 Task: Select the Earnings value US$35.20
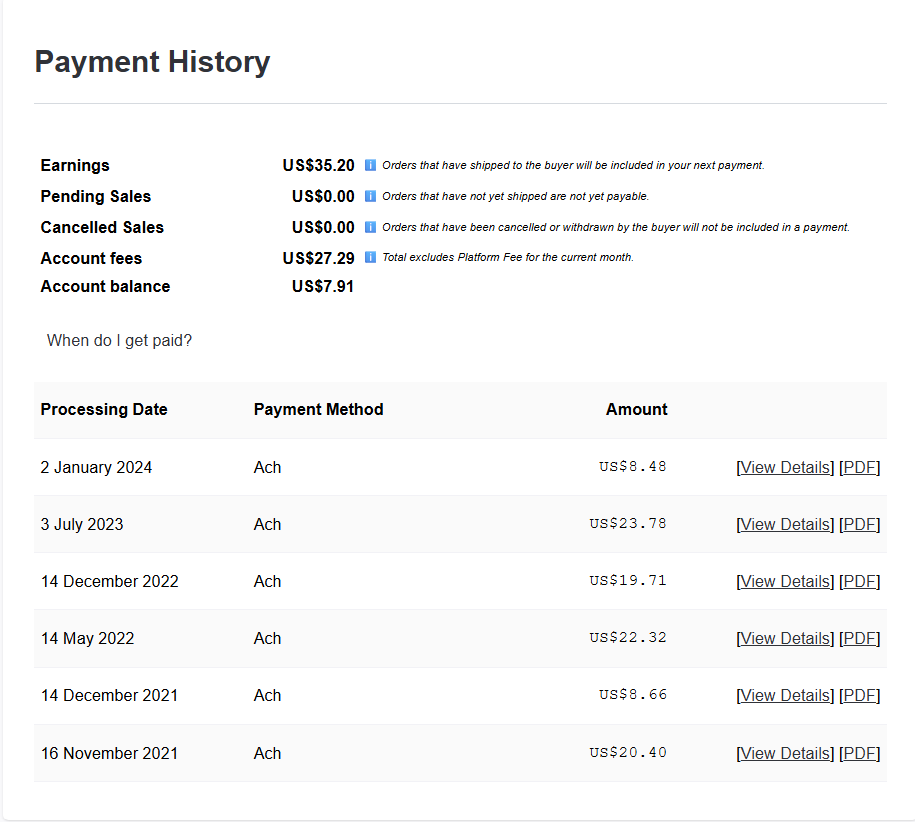(x=319, y=166)
